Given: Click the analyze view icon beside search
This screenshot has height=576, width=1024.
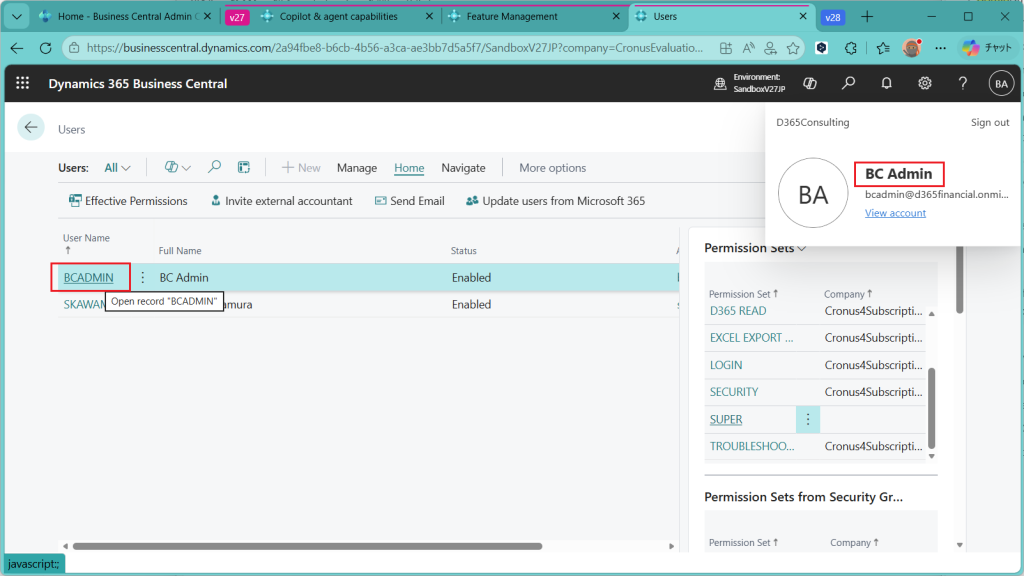Looking at the screenshot, I should click(243, 168).
